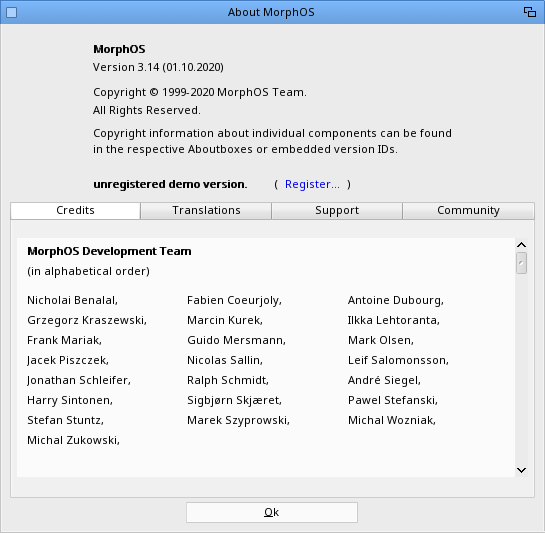This screenshot has height=533, width=545.
Task: Open the Register... link
Action: coord(312,184)
